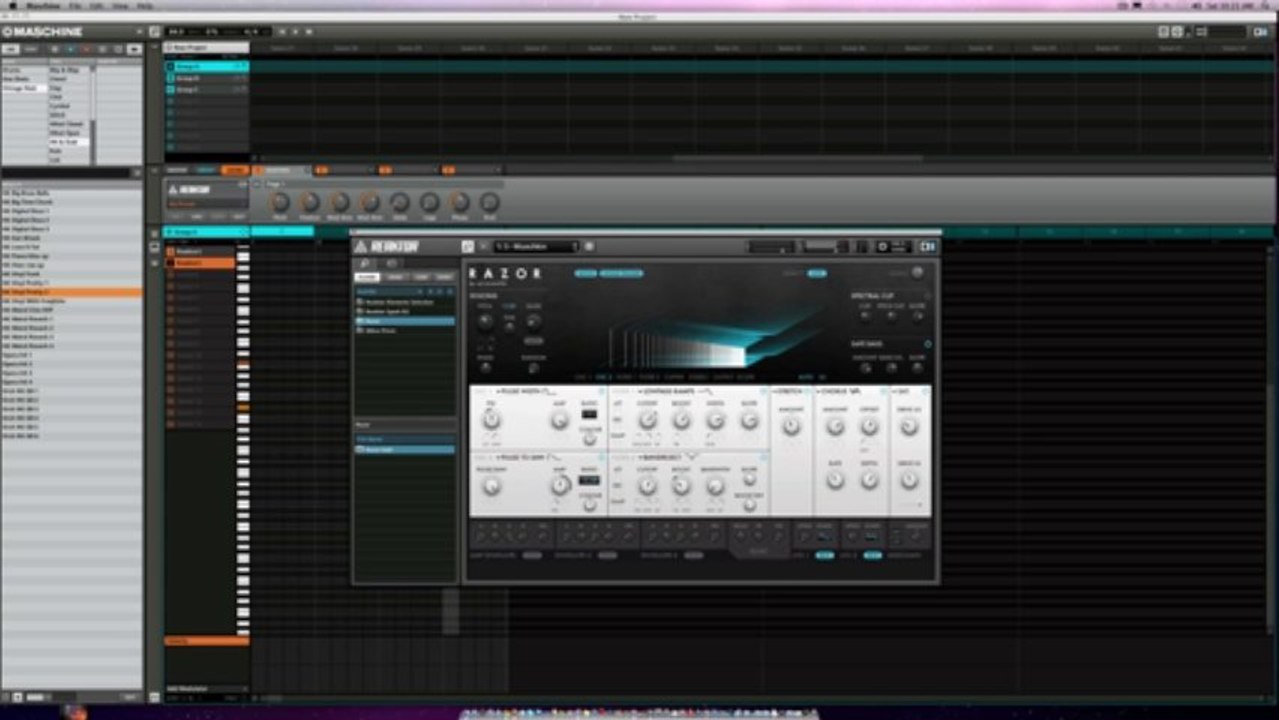
Task: Select the DISK tab in Maschine browser
Action: [11, 48]
